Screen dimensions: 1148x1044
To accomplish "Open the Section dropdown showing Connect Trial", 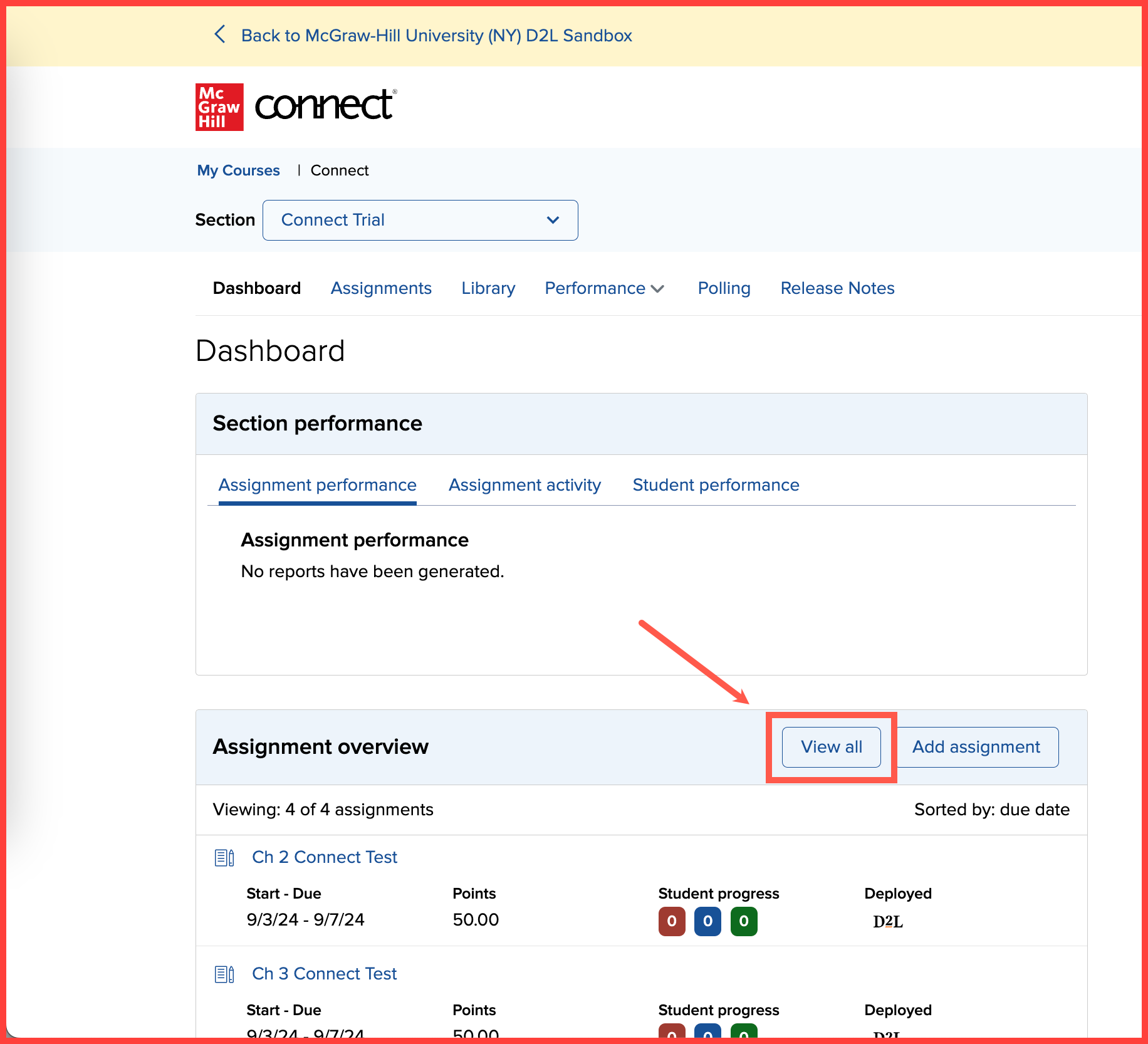I will coord(420,220).
